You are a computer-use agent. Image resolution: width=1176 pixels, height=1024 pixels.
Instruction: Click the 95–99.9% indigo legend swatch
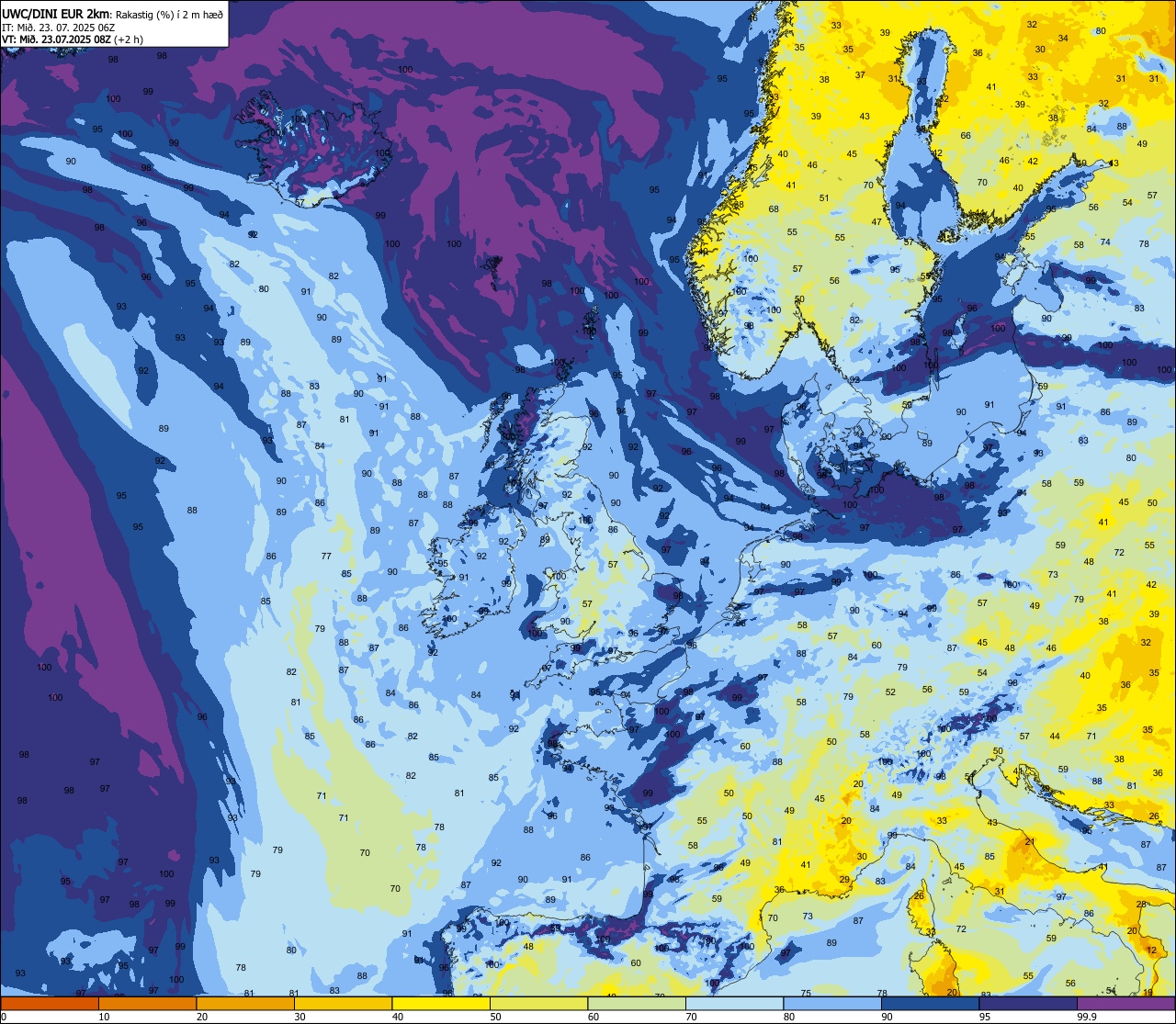point(1028,1003)
